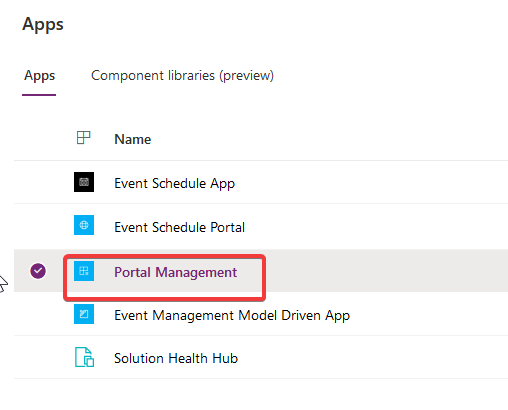Click the Event Schedule Portal globe icon

[x=84, y=225]
